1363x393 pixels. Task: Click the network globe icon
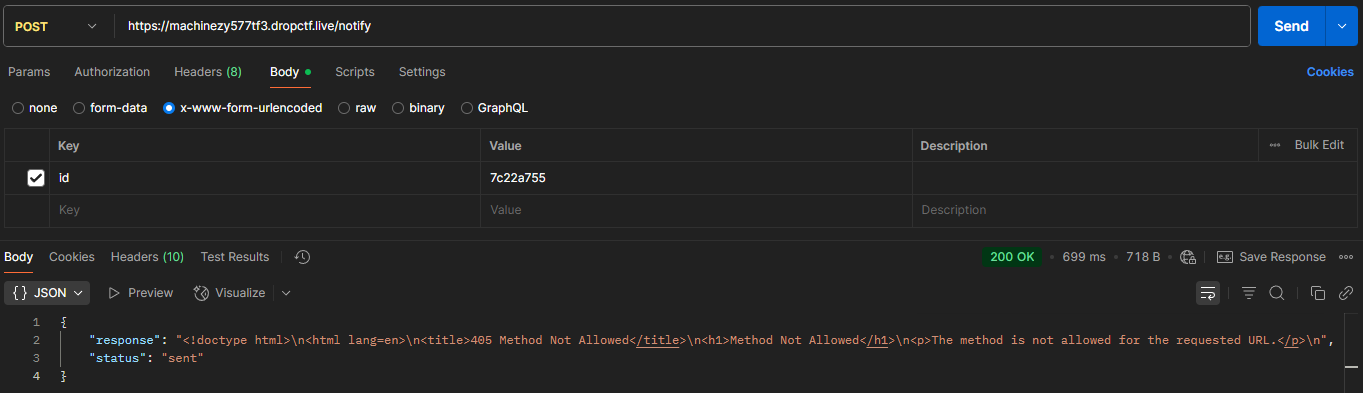coord(1188,257)
